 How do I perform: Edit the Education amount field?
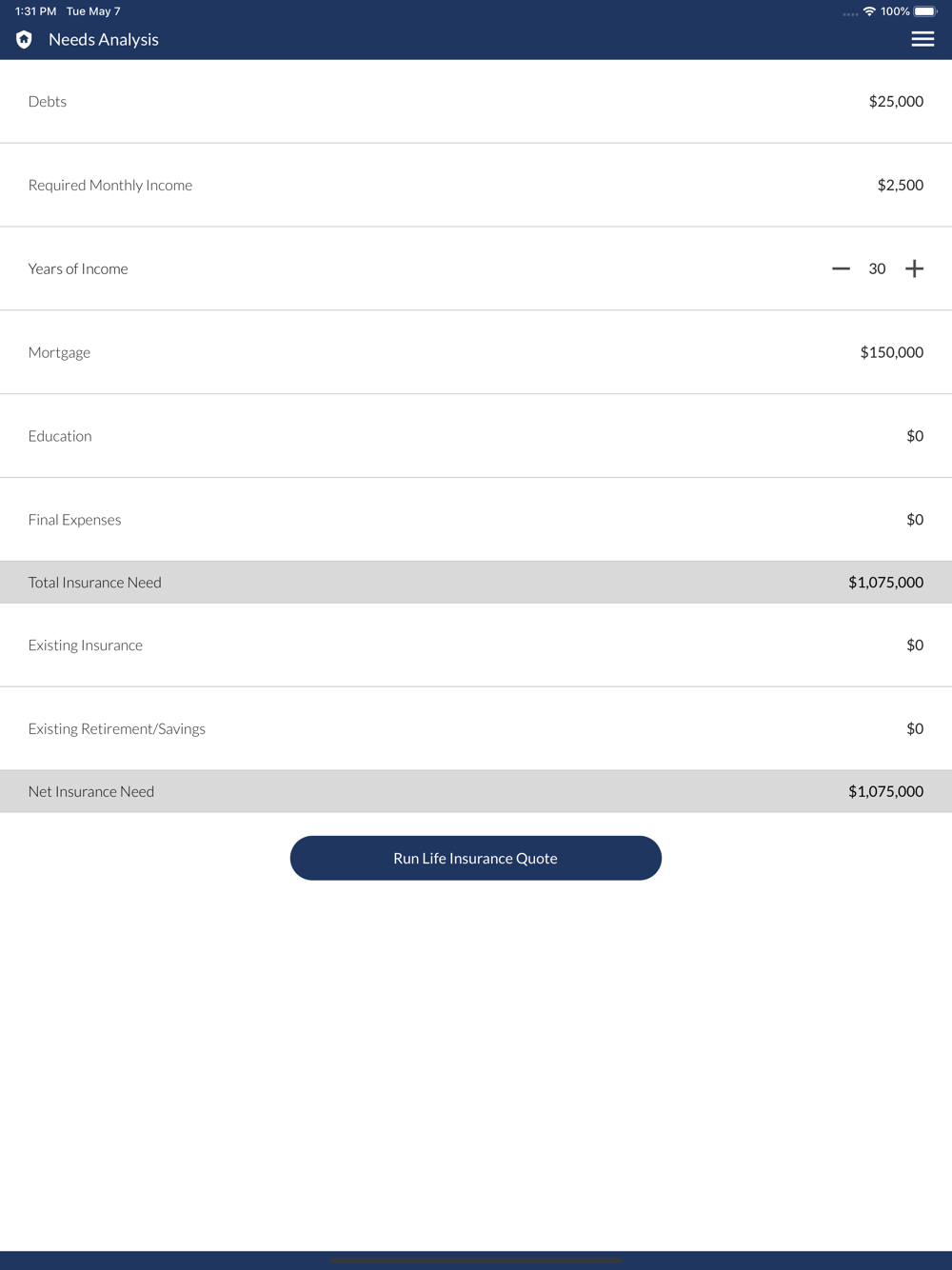(915, 436)
